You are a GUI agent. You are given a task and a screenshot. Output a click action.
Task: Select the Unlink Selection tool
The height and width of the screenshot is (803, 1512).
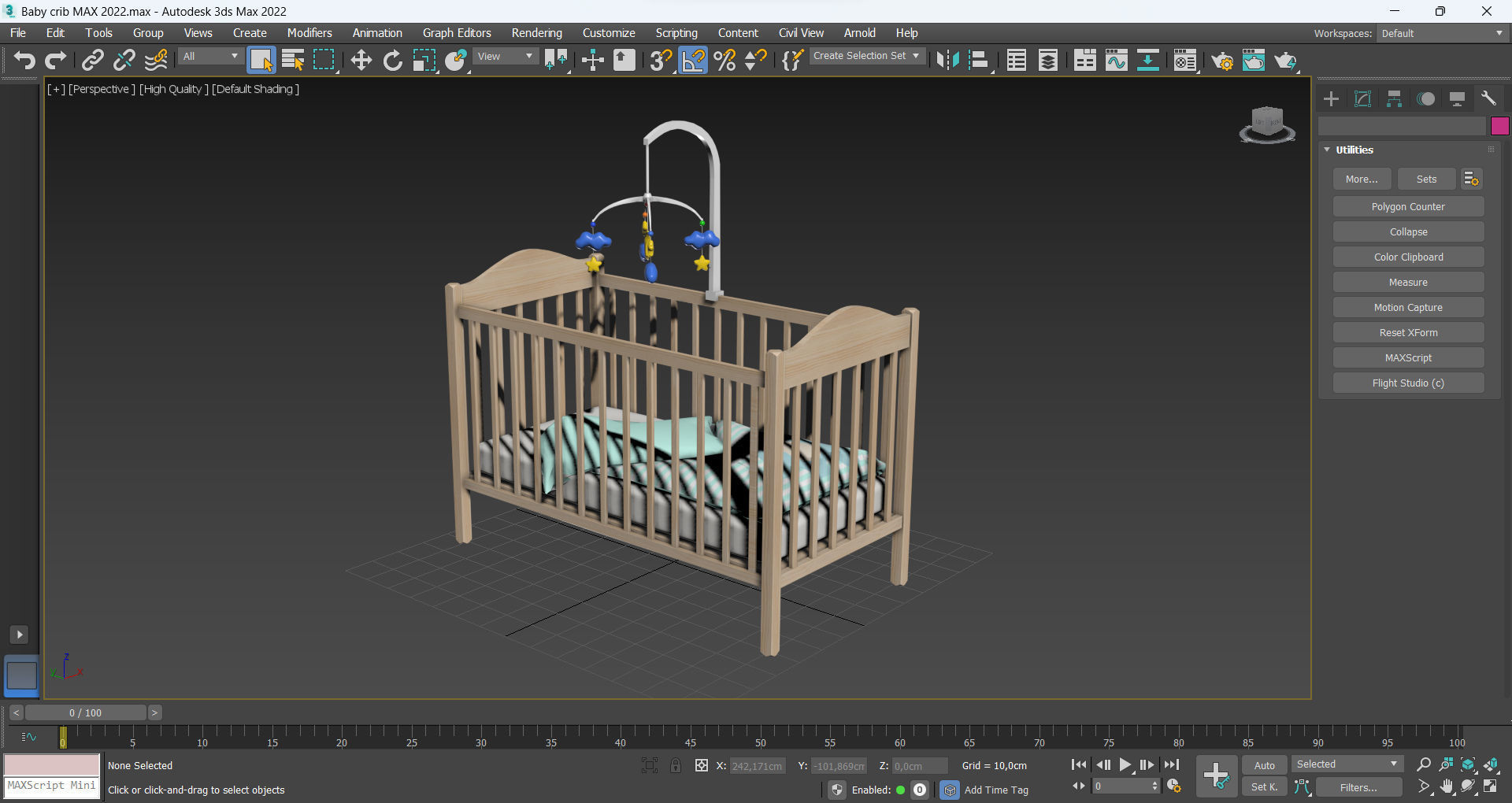pyautogui.click(x=124, y=61)
